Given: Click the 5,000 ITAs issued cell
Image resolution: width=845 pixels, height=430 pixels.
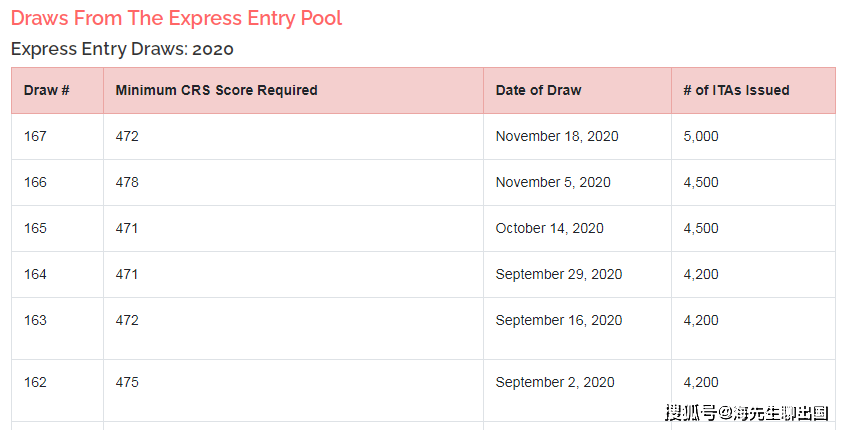Looking at the screenshot, I should (x=753, y=136).
